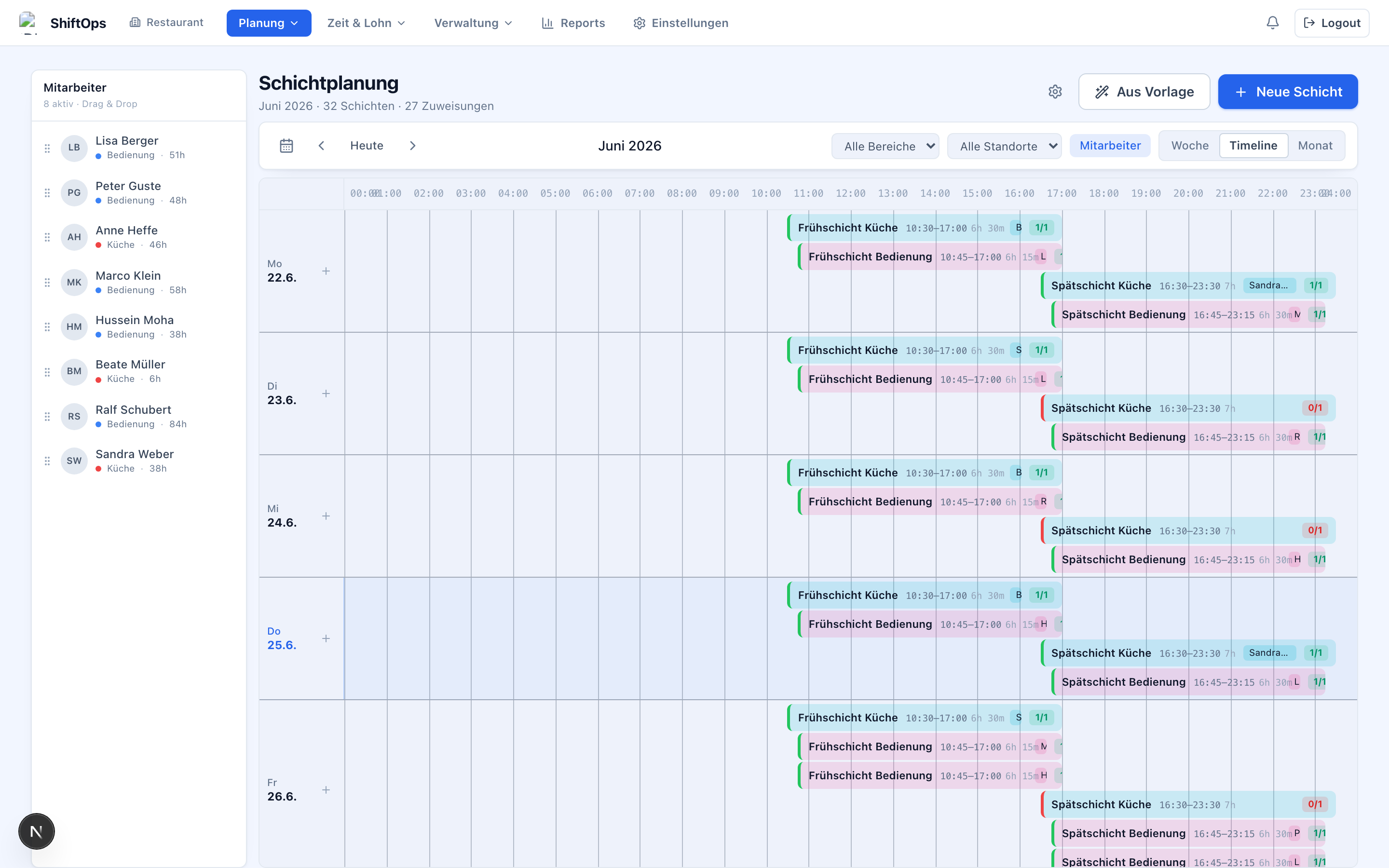Open the Alle Bereiche dropdown
Image resolution: width=1389 pixels, height=868 pixels.
click(885, 147)
